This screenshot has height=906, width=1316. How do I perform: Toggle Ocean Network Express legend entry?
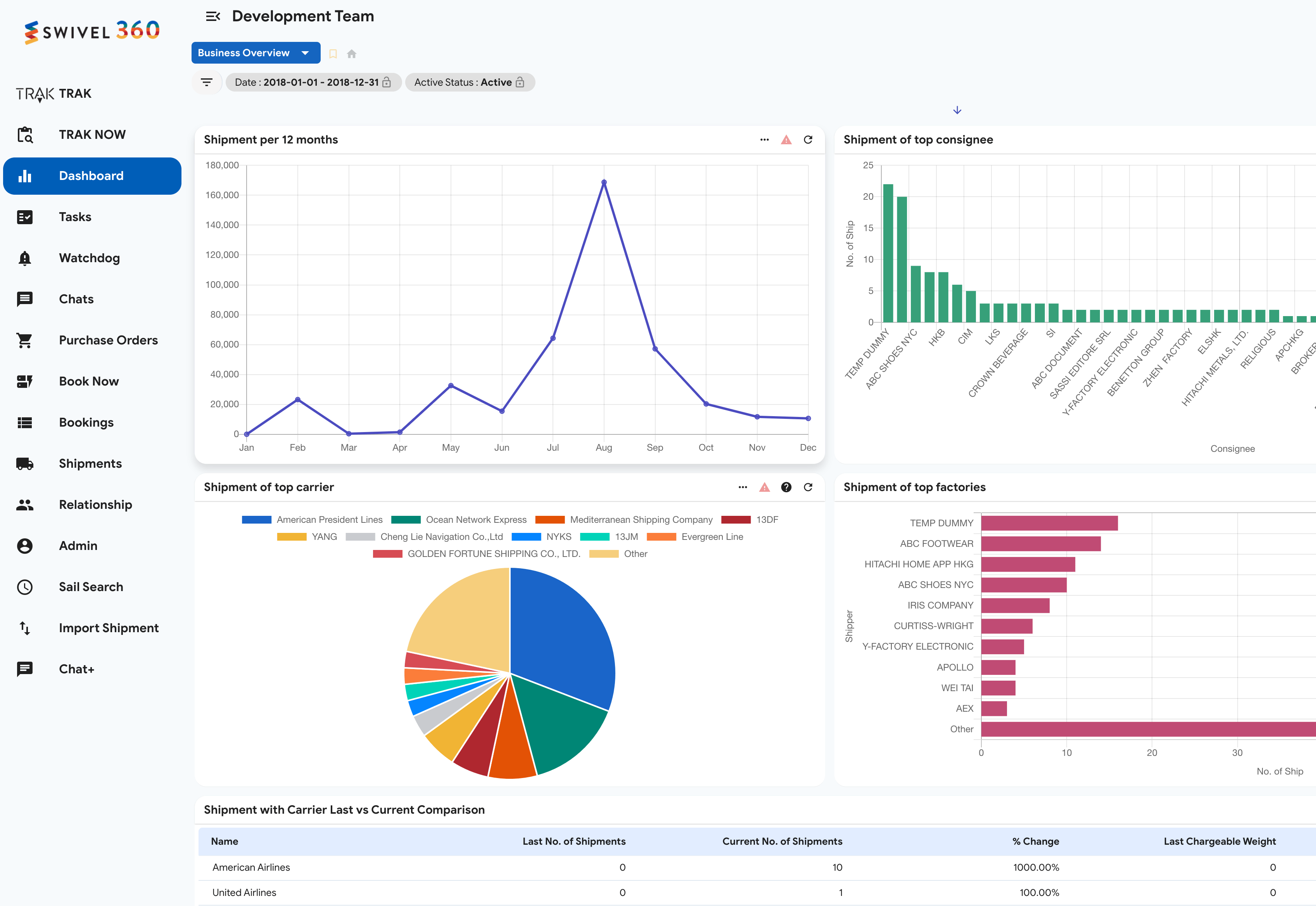tap(459, 520)
